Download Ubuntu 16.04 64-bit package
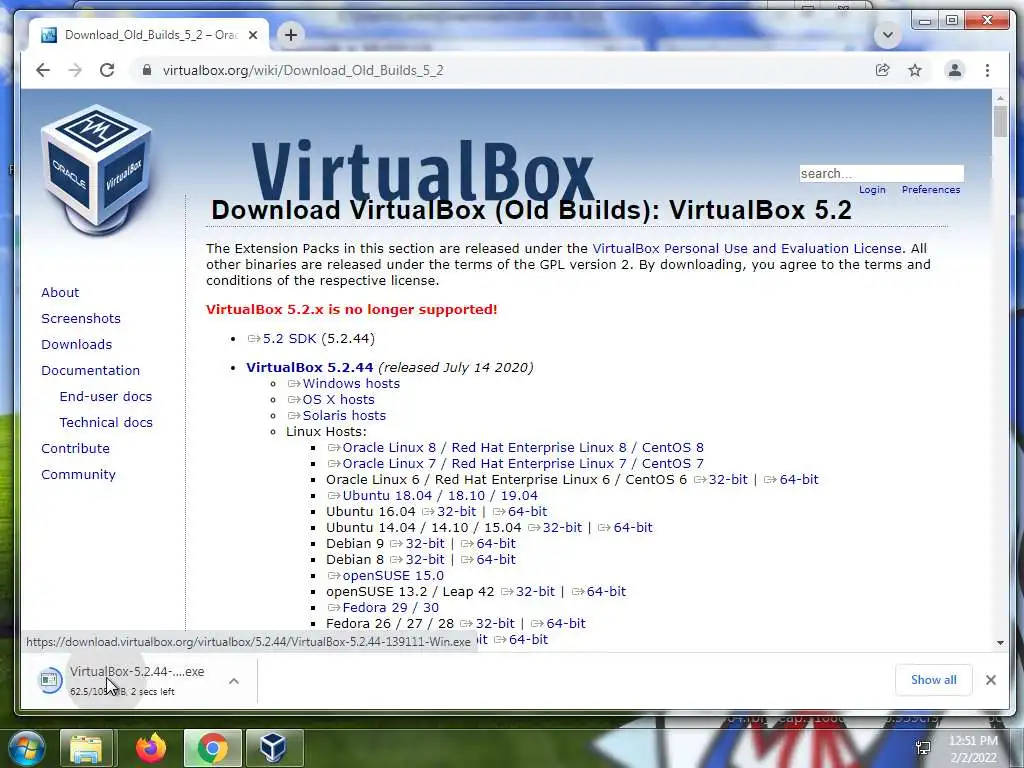This screenshot has width=1024, height=768. pyautogui.click(x=520, y=511)
